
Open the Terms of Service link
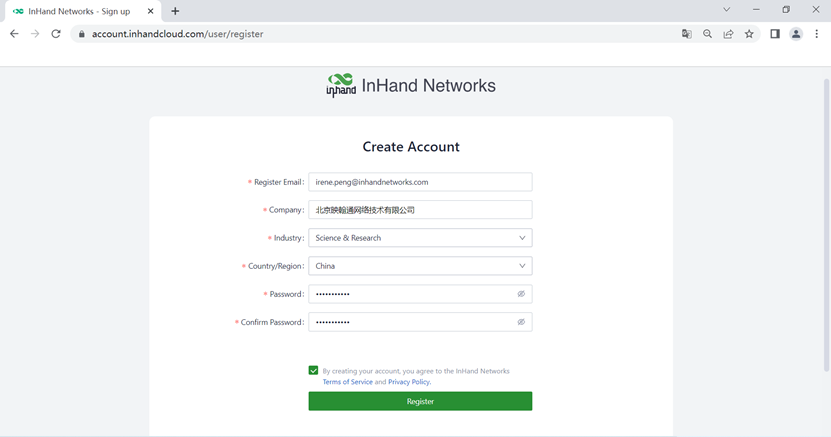tap(348, 382)
